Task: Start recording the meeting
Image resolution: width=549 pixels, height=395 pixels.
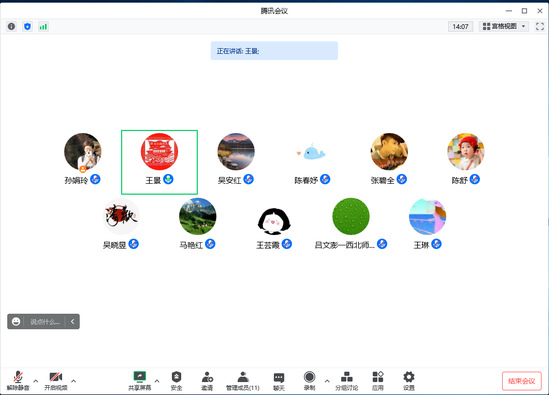Action: click(309, 381)
